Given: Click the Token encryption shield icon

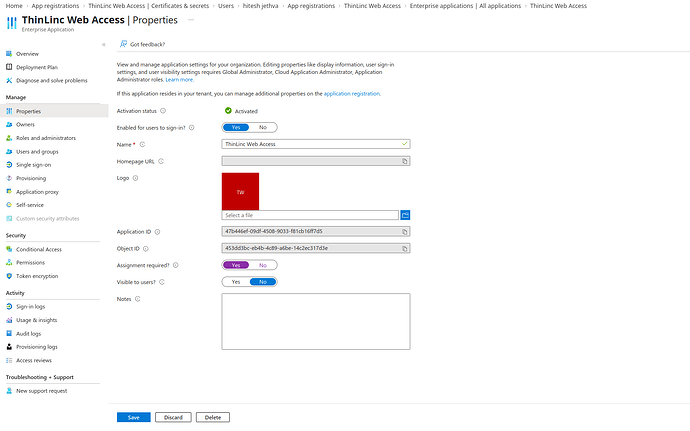Looking at the screenshot, I should [x=9, y=276].
